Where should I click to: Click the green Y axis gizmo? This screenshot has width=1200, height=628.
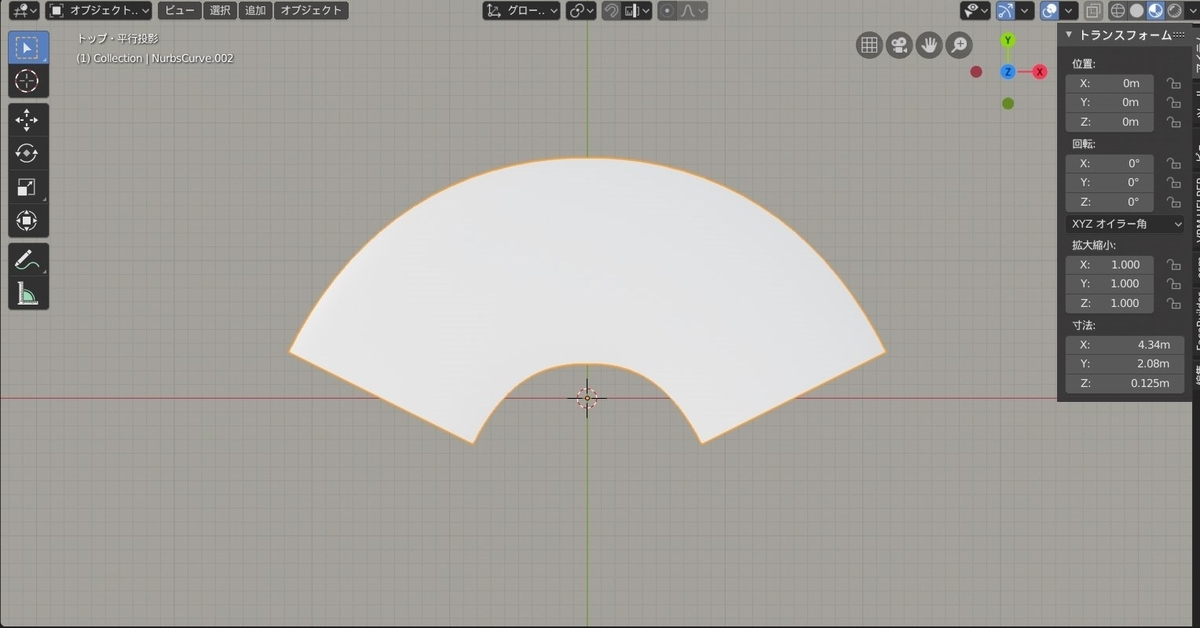[x=1008, y=40]
